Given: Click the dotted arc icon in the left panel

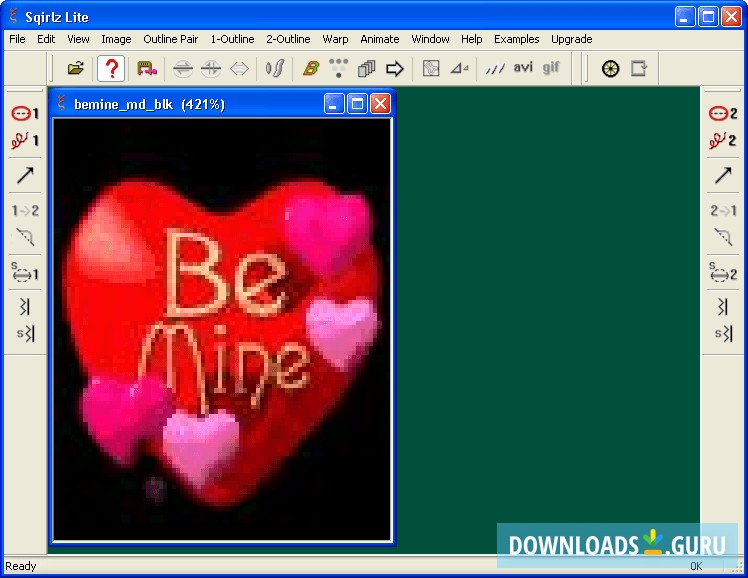Looking at the screenshot, I should pos(25,237).
